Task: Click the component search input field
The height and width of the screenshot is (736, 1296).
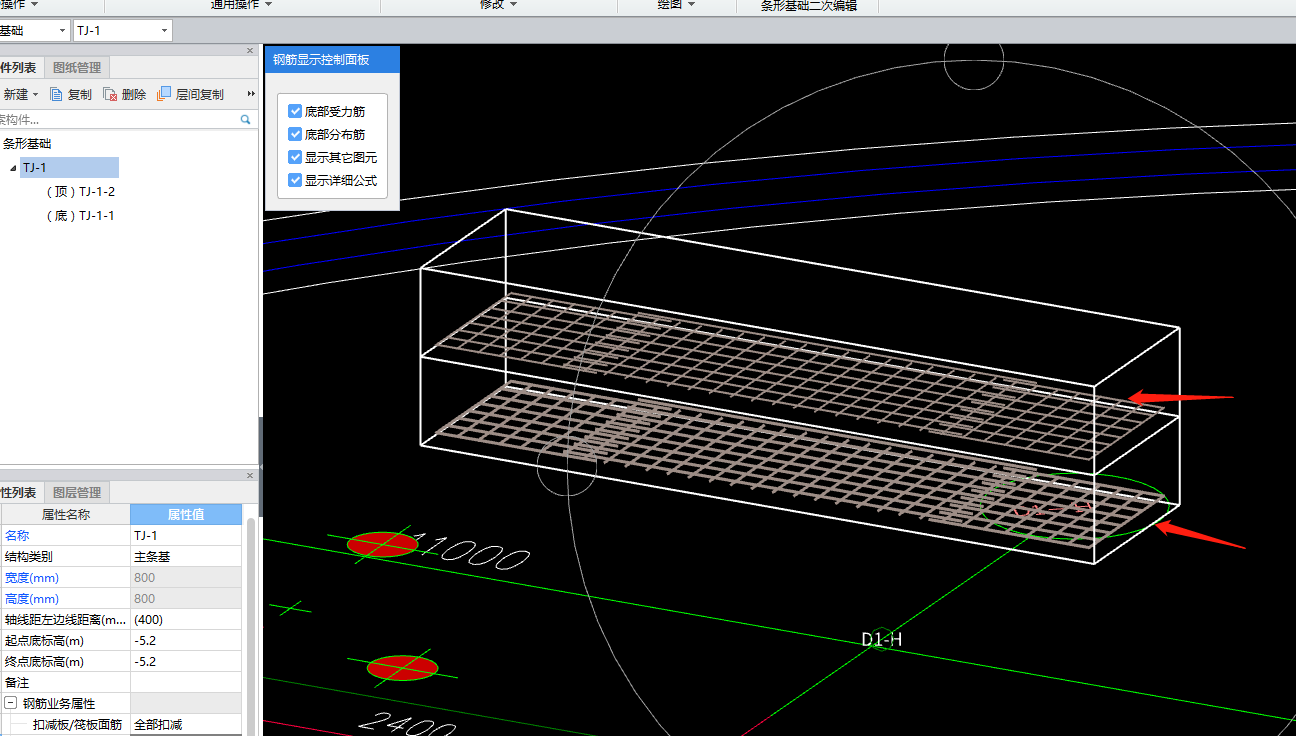Action: pos(118,119)
